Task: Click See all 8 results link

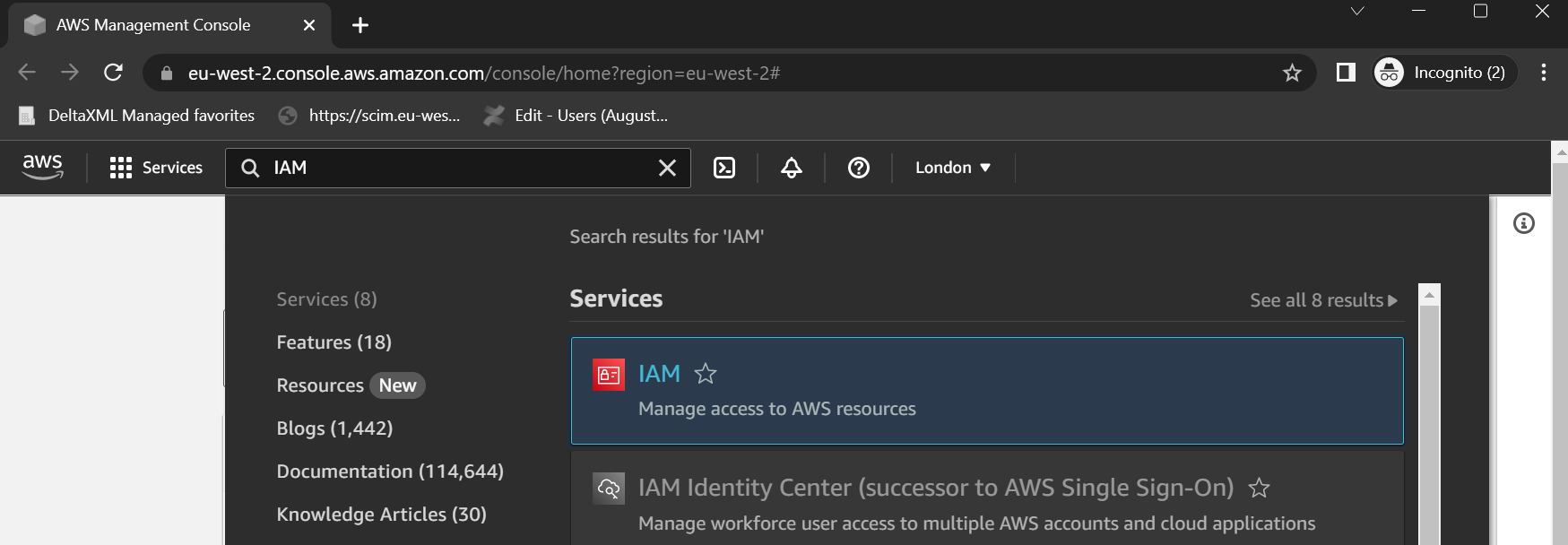Action: pyautogui.click(x=1322, y=300)
